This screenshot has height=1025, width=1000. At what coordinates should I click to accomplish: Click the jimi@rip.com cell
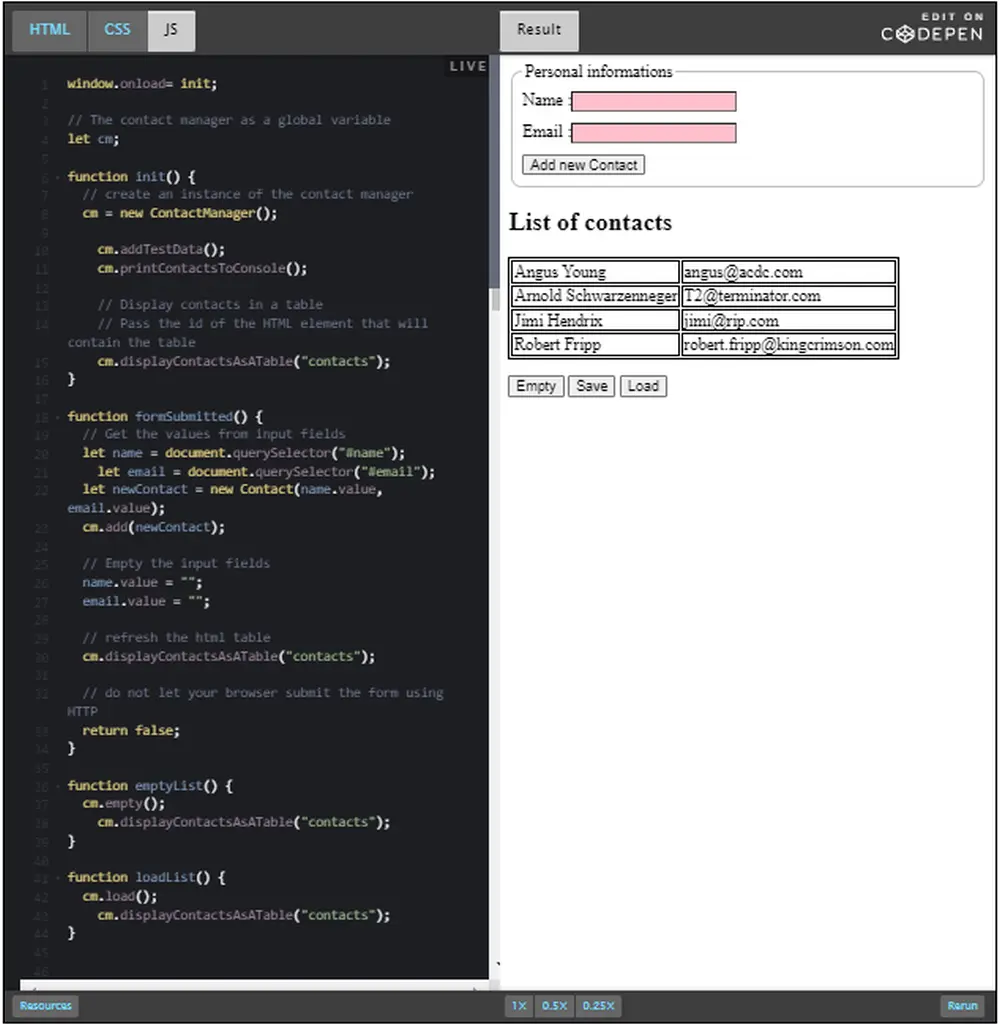click(x=788, y=320)
